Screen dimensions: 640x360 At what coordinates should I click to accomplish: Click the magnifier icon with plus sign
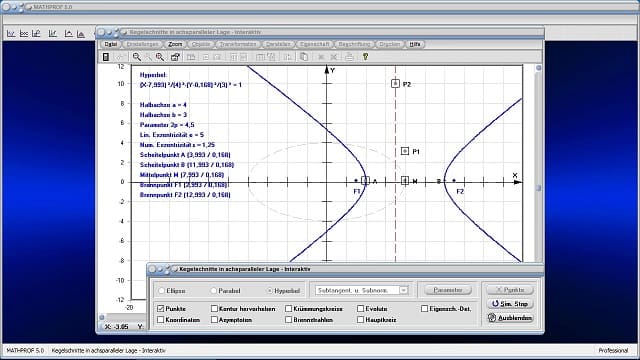(x=160, y=57)
